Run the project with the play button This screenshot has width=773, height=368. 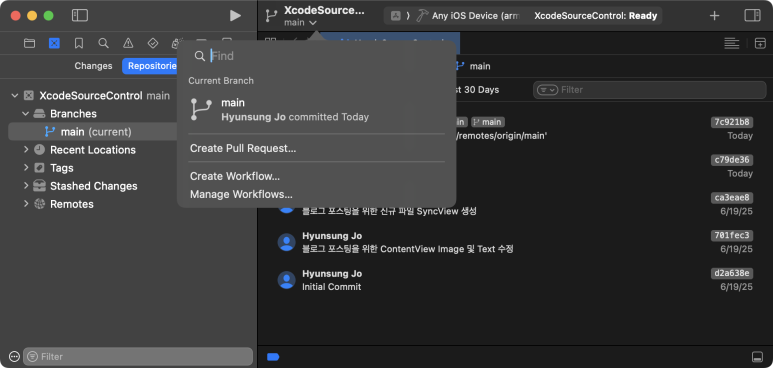point(235,16)
